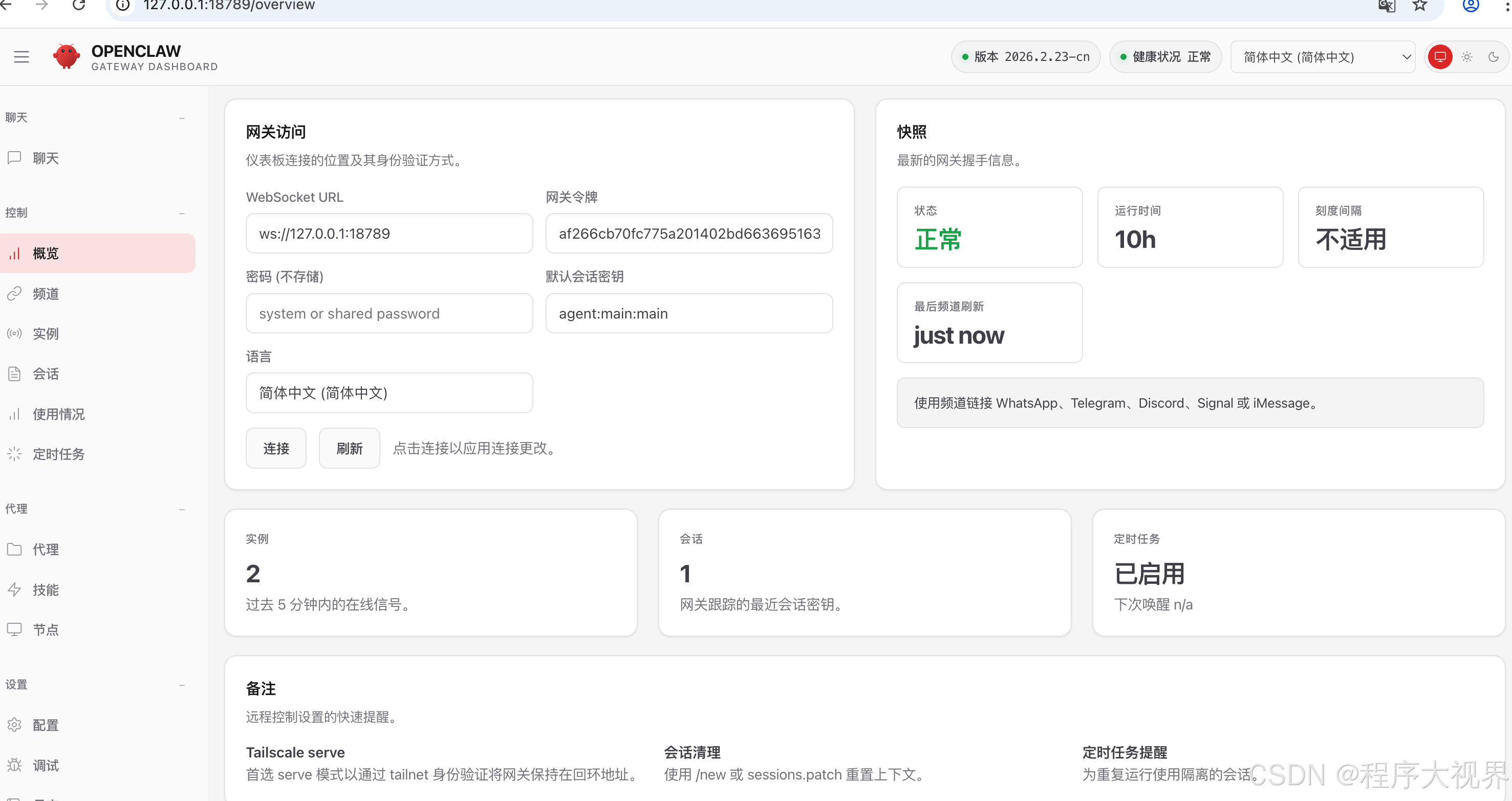Switch to dark theme moon icon
1512x801 pixels.
(x=1493, y=57)
